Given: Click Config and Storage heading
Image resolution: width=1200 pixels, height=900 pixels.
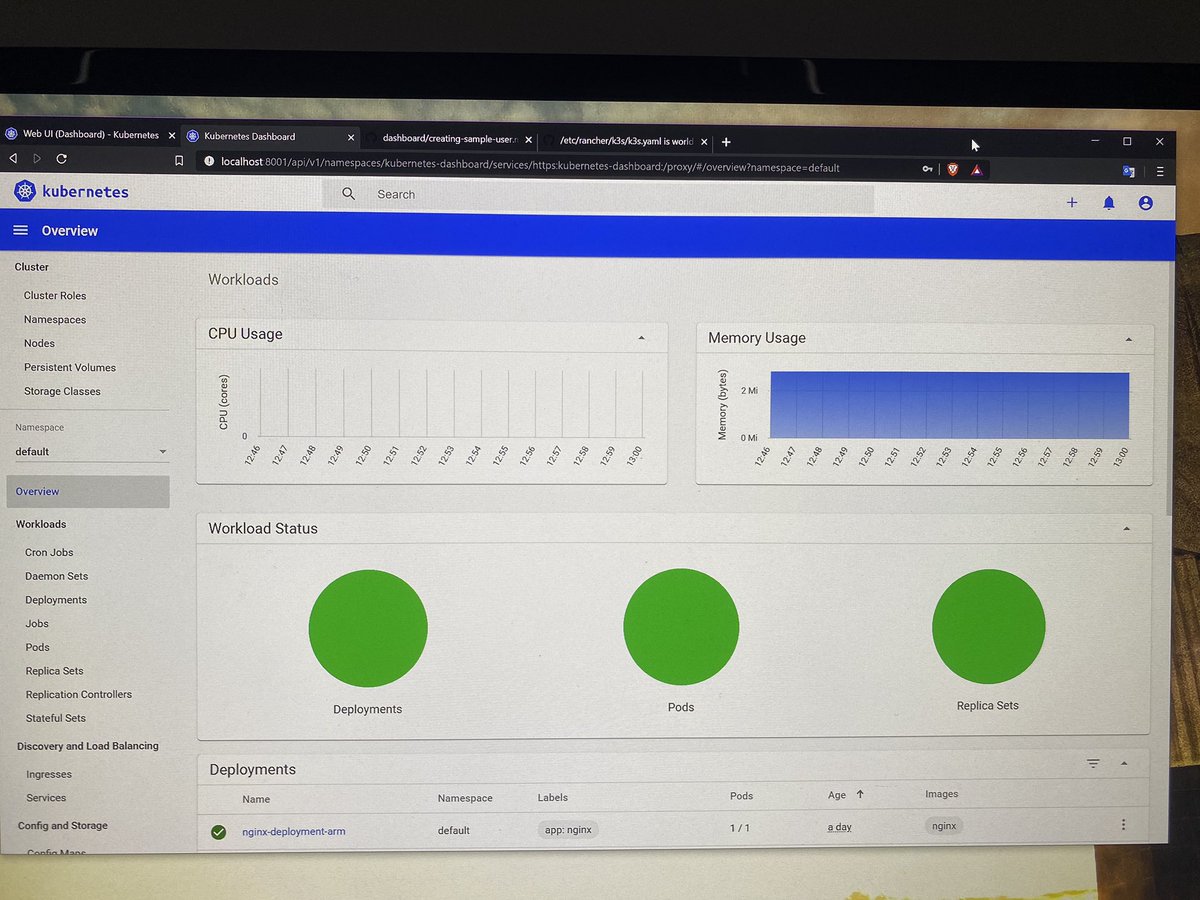Looking at the screenshot, I should (x=63, y=826).
